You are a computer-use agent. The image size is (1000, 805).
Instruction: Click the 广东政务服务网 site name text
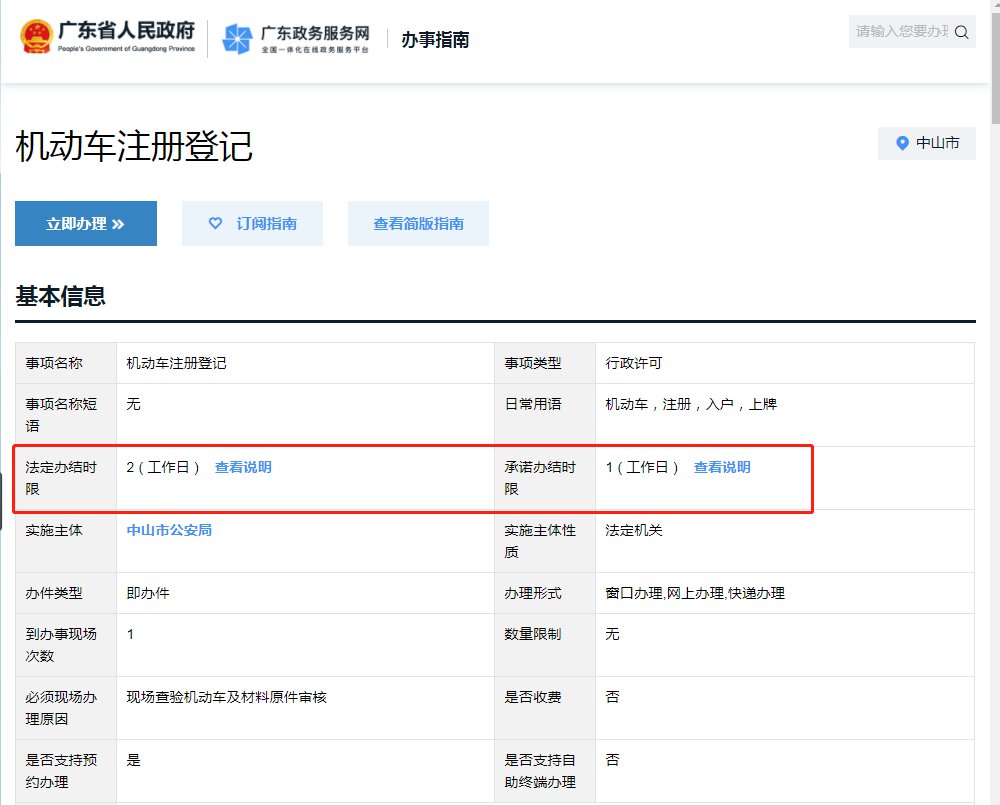[314, 33]
